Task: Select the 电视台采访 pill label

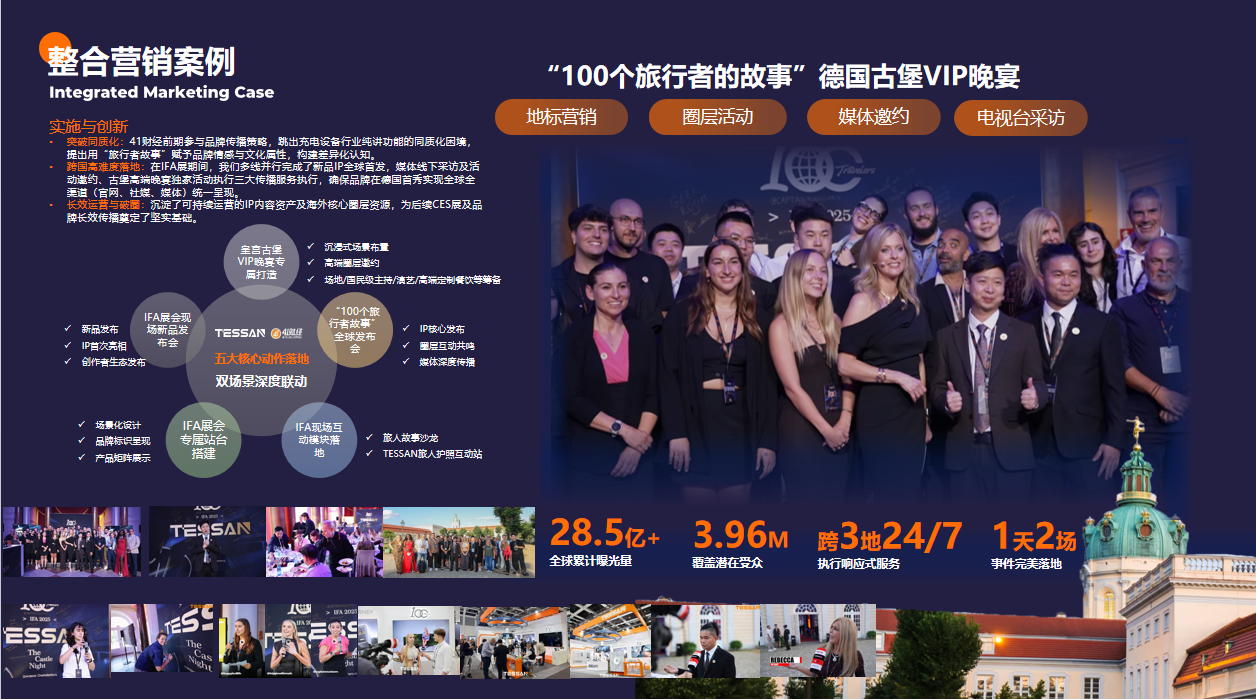Action: pos(1021,118)
